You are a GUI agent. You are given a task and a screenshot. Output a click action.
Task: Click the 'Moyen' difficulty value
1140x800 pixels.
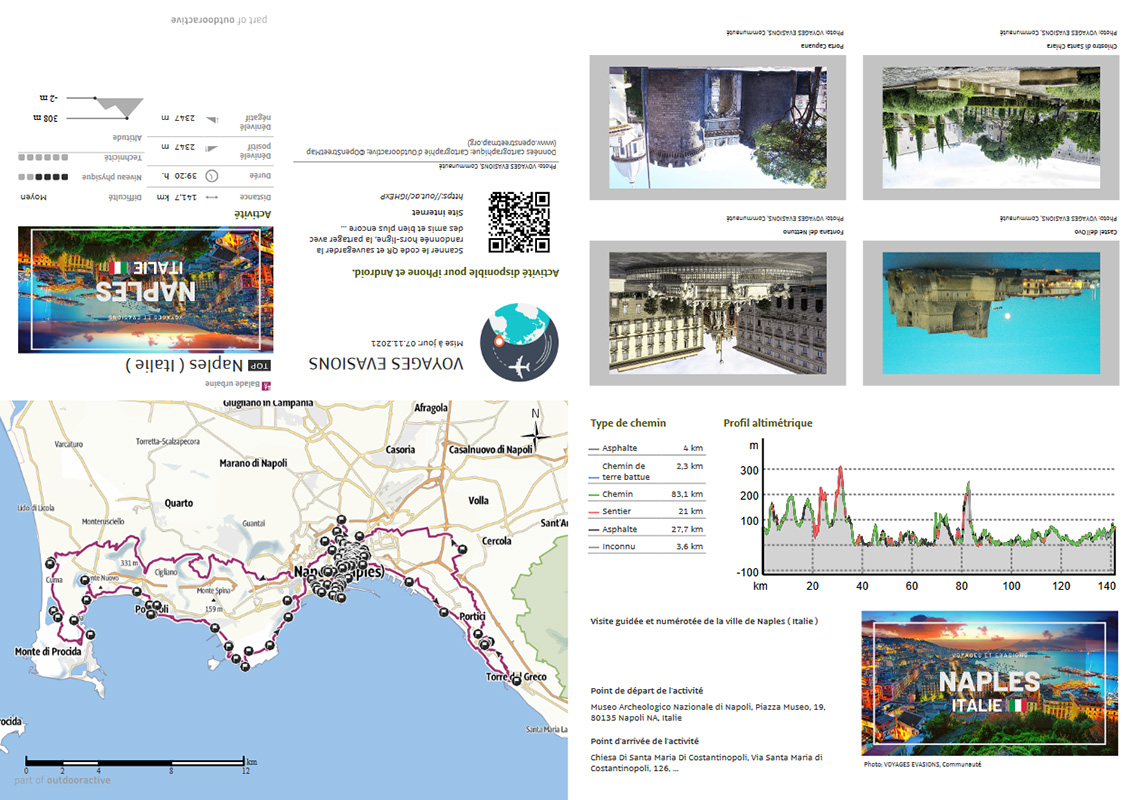pyautogui.click(x=33, y=197)
